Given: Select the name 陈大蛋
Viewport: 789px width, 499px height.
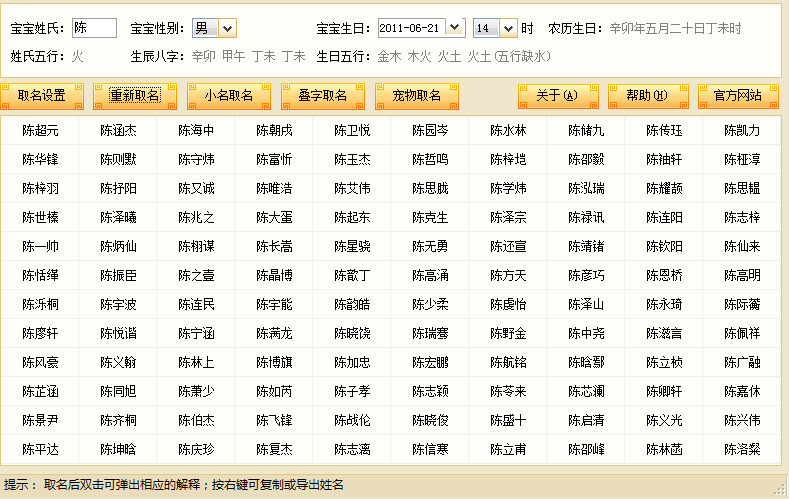Looking at the screenshot, I should (x=274, y=217).
